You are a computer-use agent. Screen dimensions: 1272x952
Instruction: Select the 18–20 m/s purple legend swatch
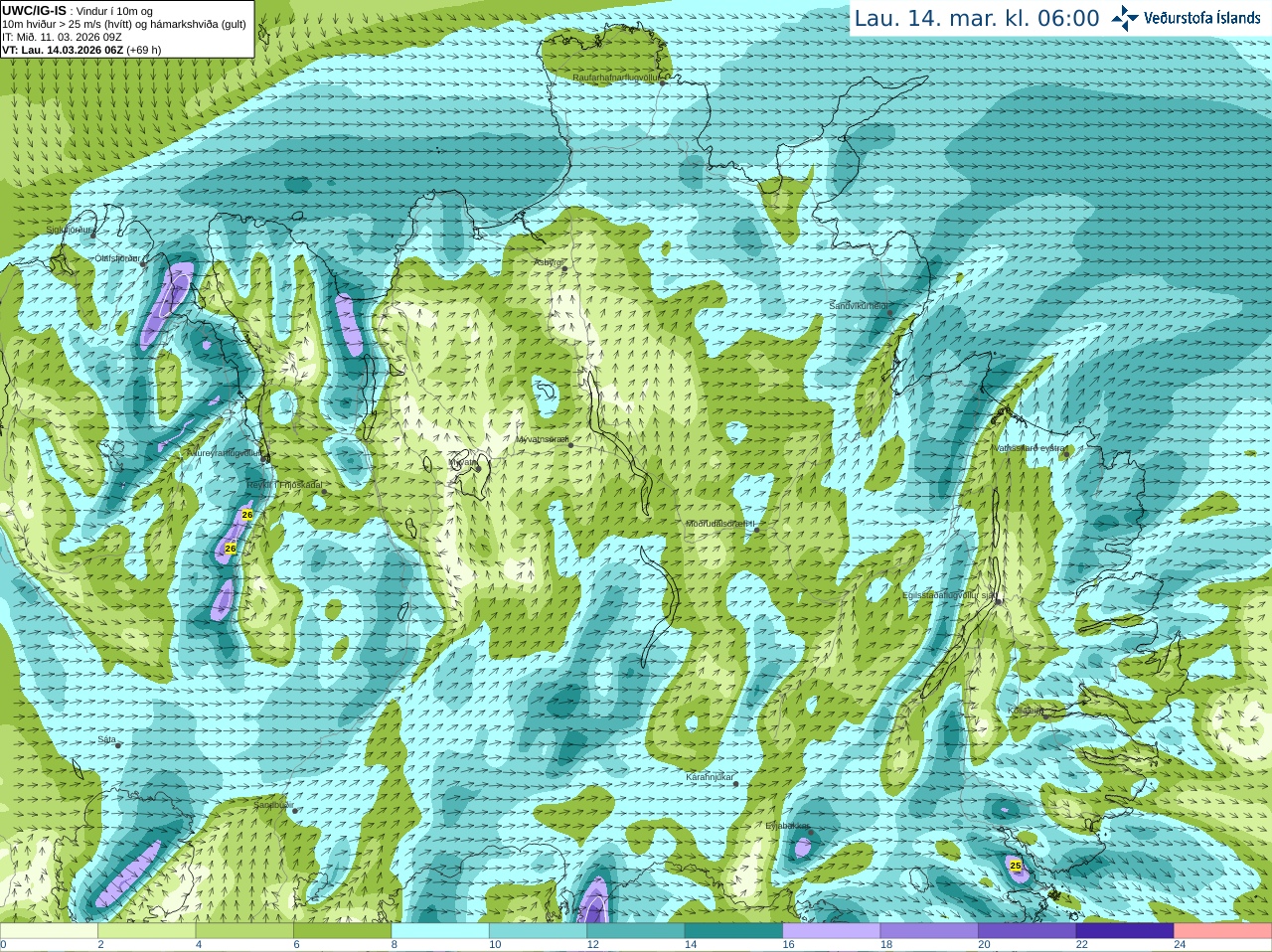coord(929,931)
